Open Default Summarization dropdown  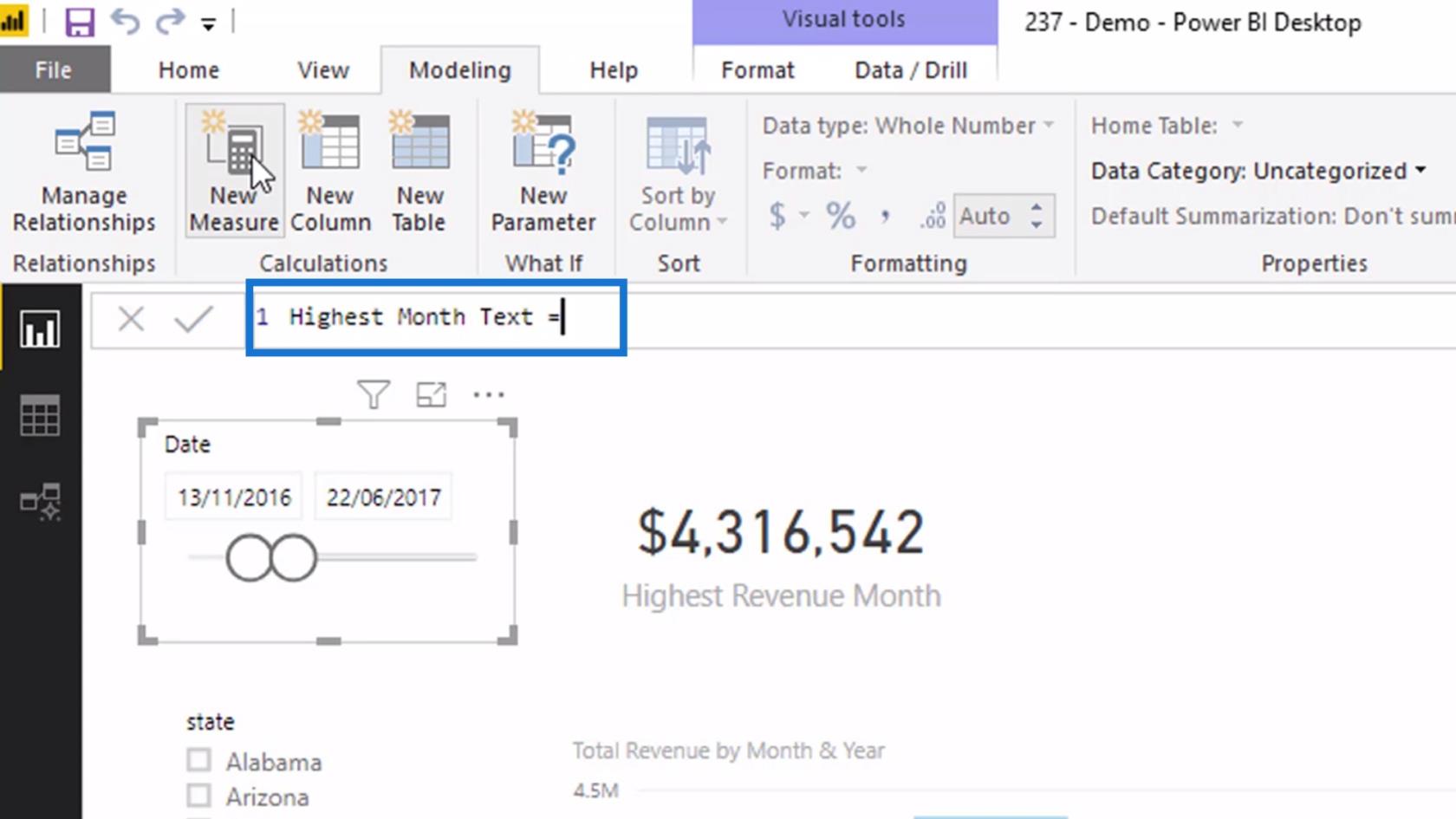coord(1272,216)
